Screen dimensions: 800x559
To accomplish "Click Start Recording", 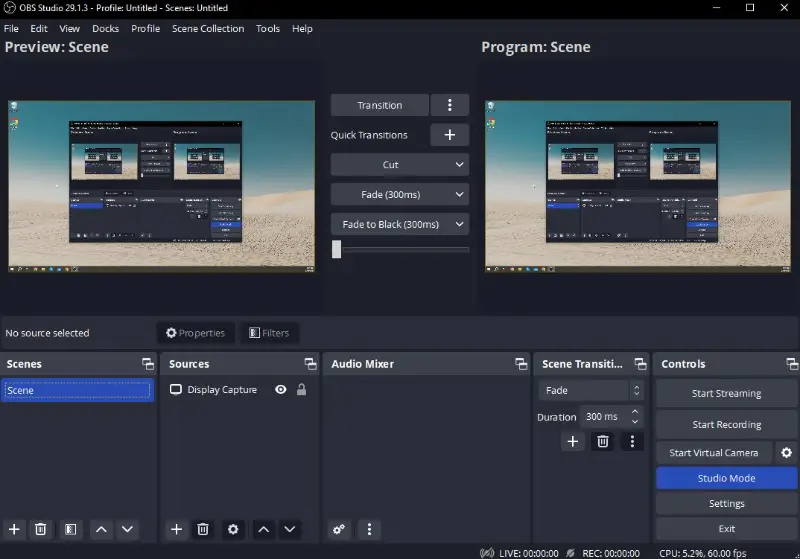I will 727,424.
